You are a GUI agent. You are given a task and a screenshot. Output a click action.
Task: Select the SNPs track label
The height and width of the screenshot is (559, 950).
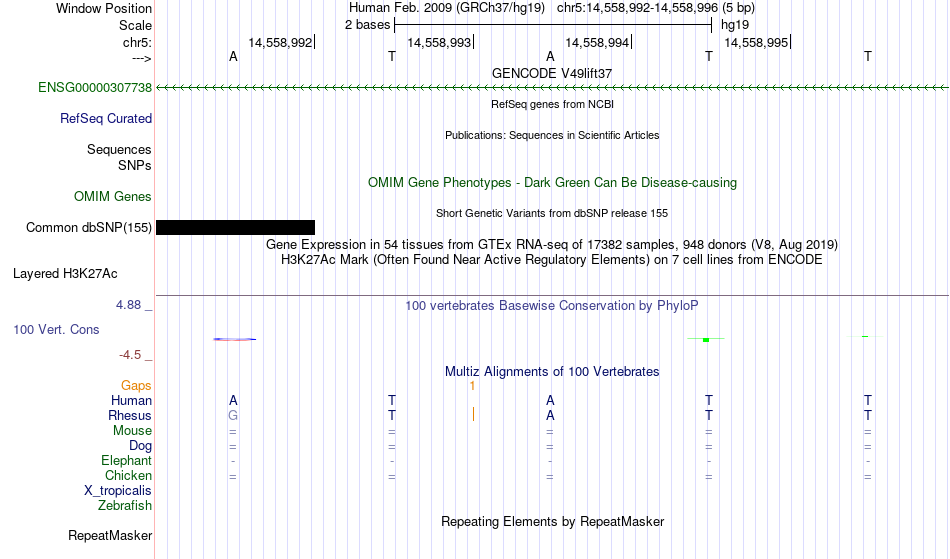[135, 165]
